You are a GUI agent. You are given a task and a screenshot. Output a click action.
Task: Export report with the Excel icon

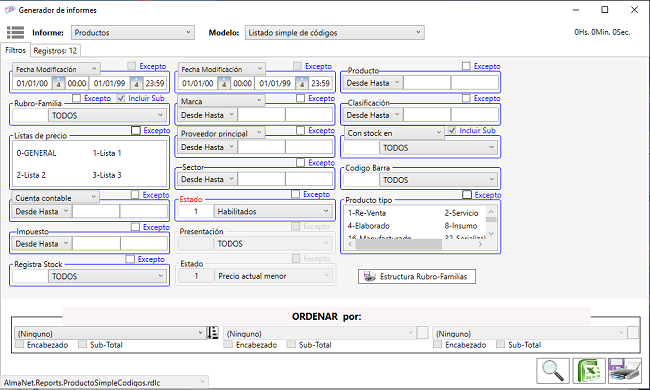point(589,371)
